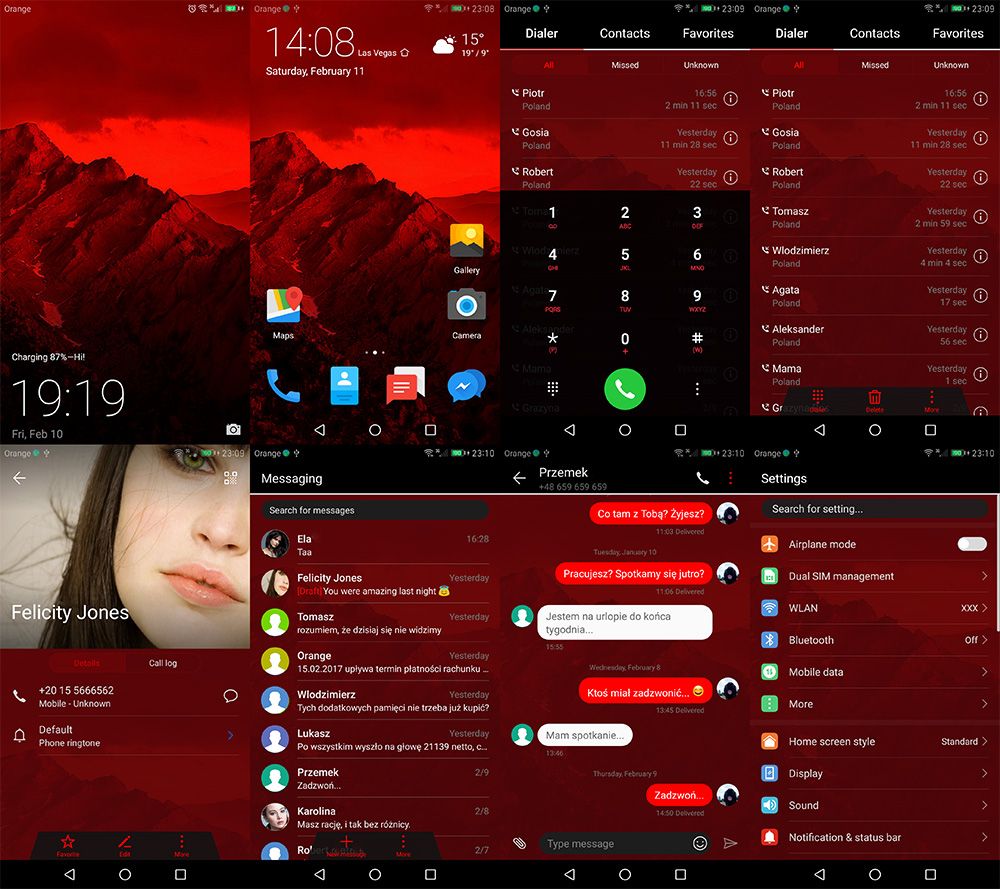Toggle the Airplane mode switch
The image size is (1000, 889).
(971, 544)
